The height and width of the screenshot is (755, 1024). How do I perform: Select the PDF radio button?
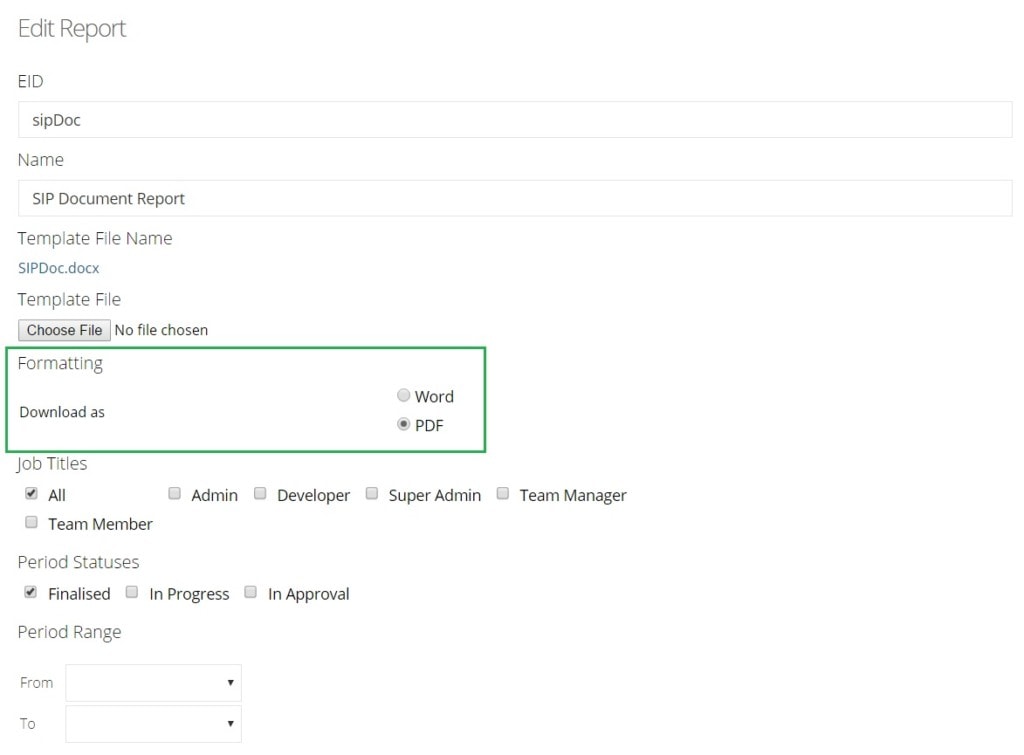(404, 424)
